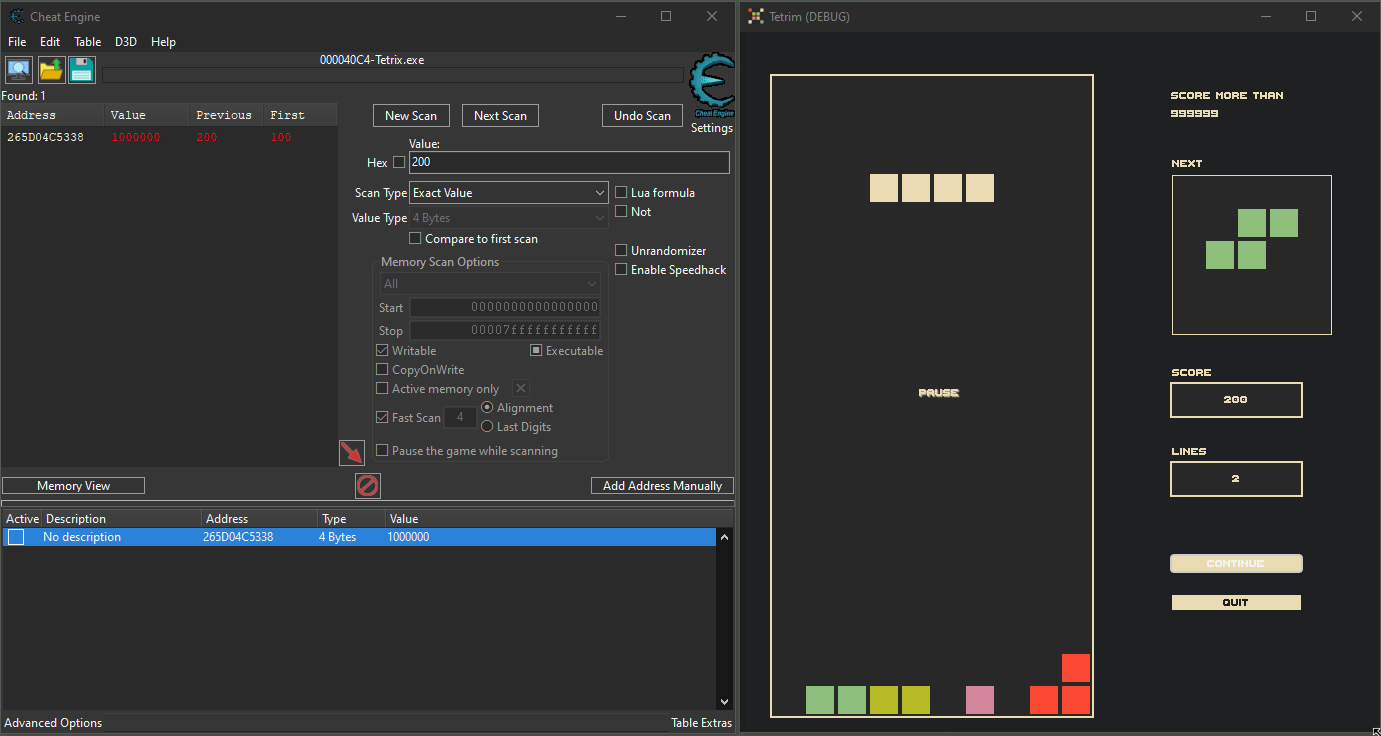
Task: Click the Fast Scan alignment value field
Action: [460, 418]
